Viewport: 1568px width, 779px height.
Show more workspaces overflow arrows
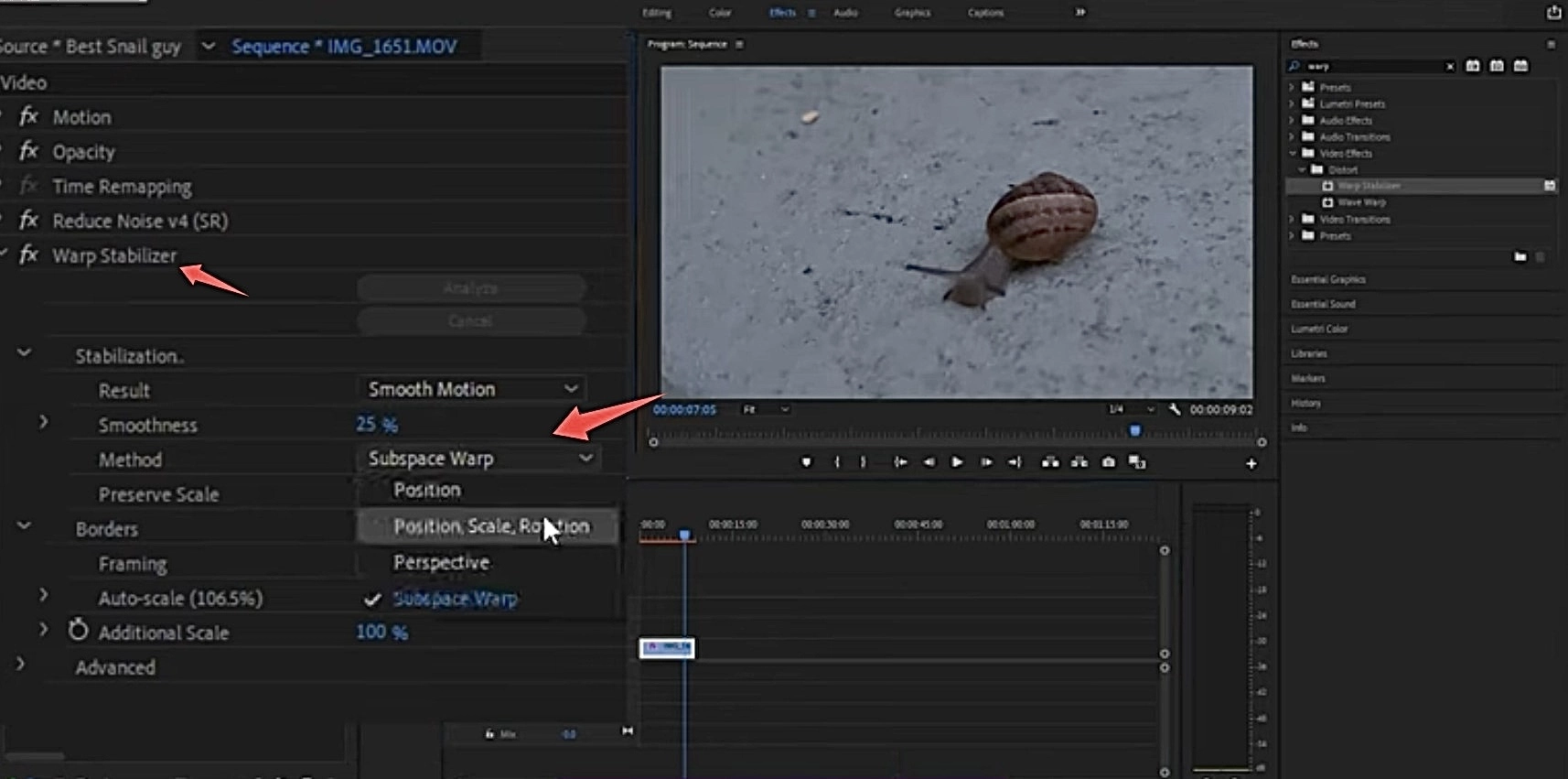click(x=1080, y=12)
